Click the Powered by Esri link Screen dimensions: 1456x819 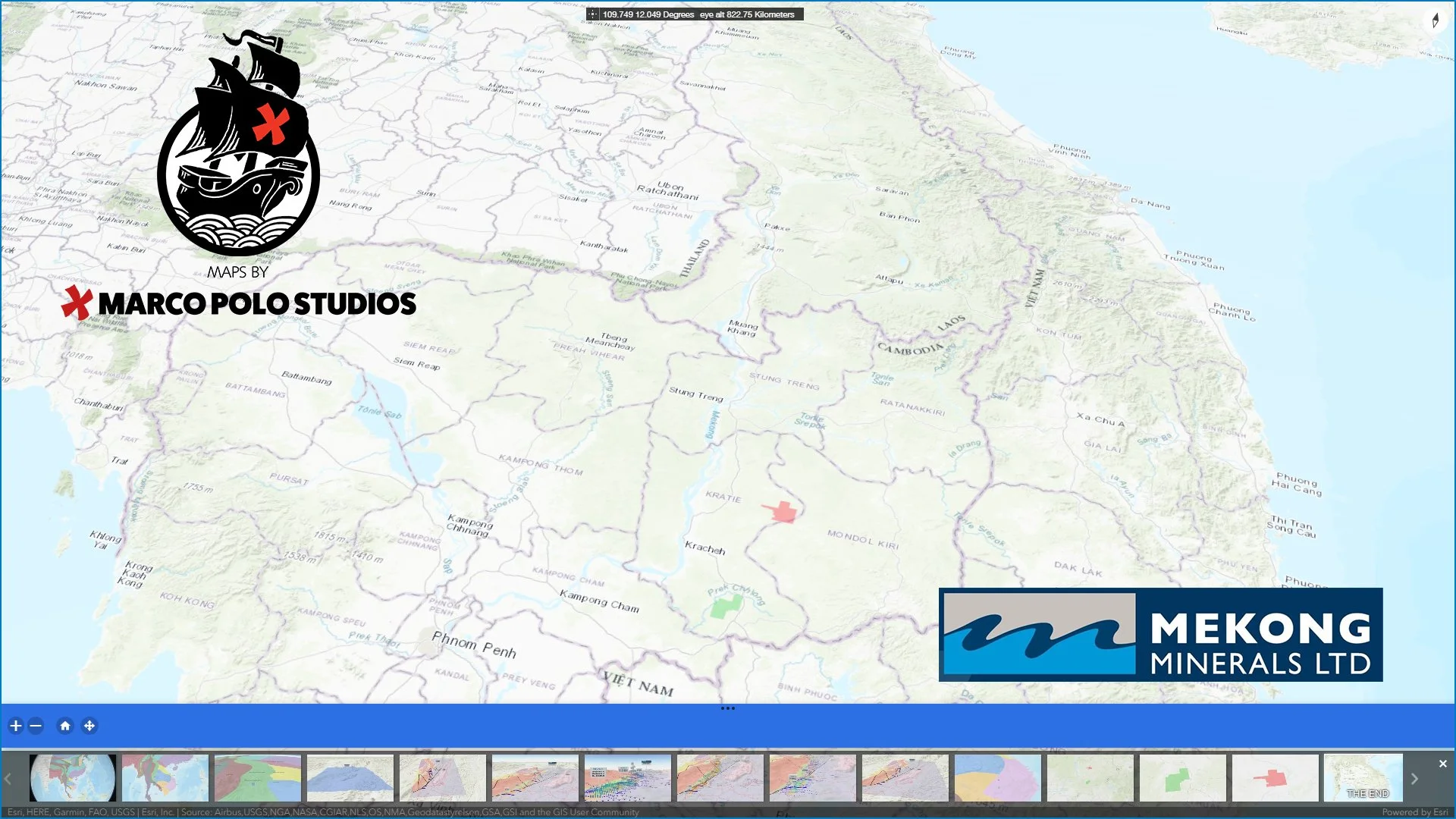(1414, 812)
